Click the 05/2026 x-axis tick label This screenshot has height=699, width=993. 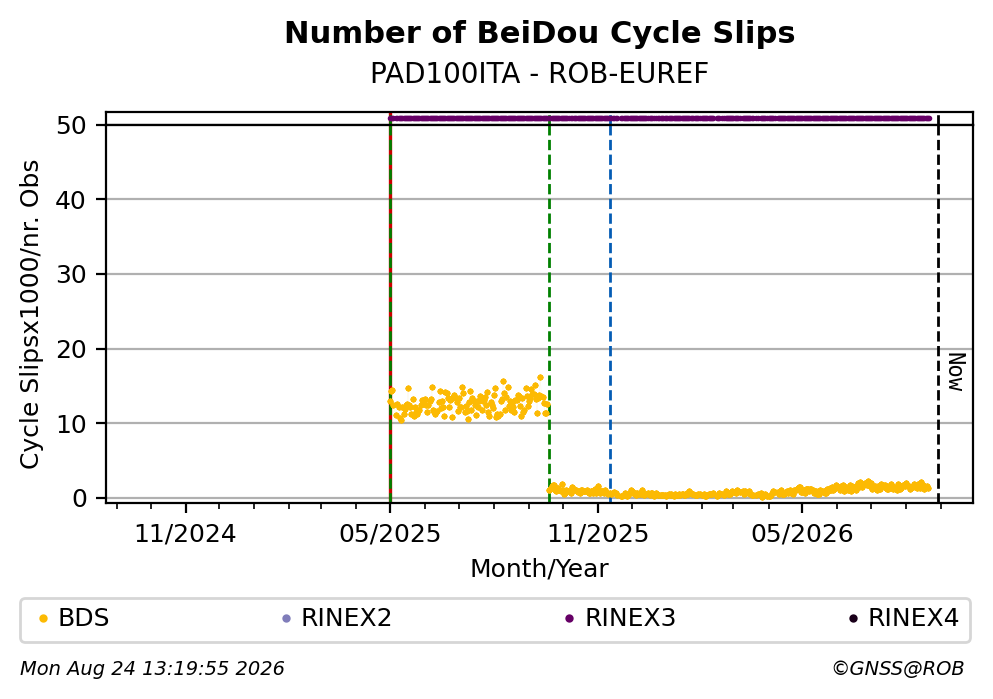click(x=802, y=534)
